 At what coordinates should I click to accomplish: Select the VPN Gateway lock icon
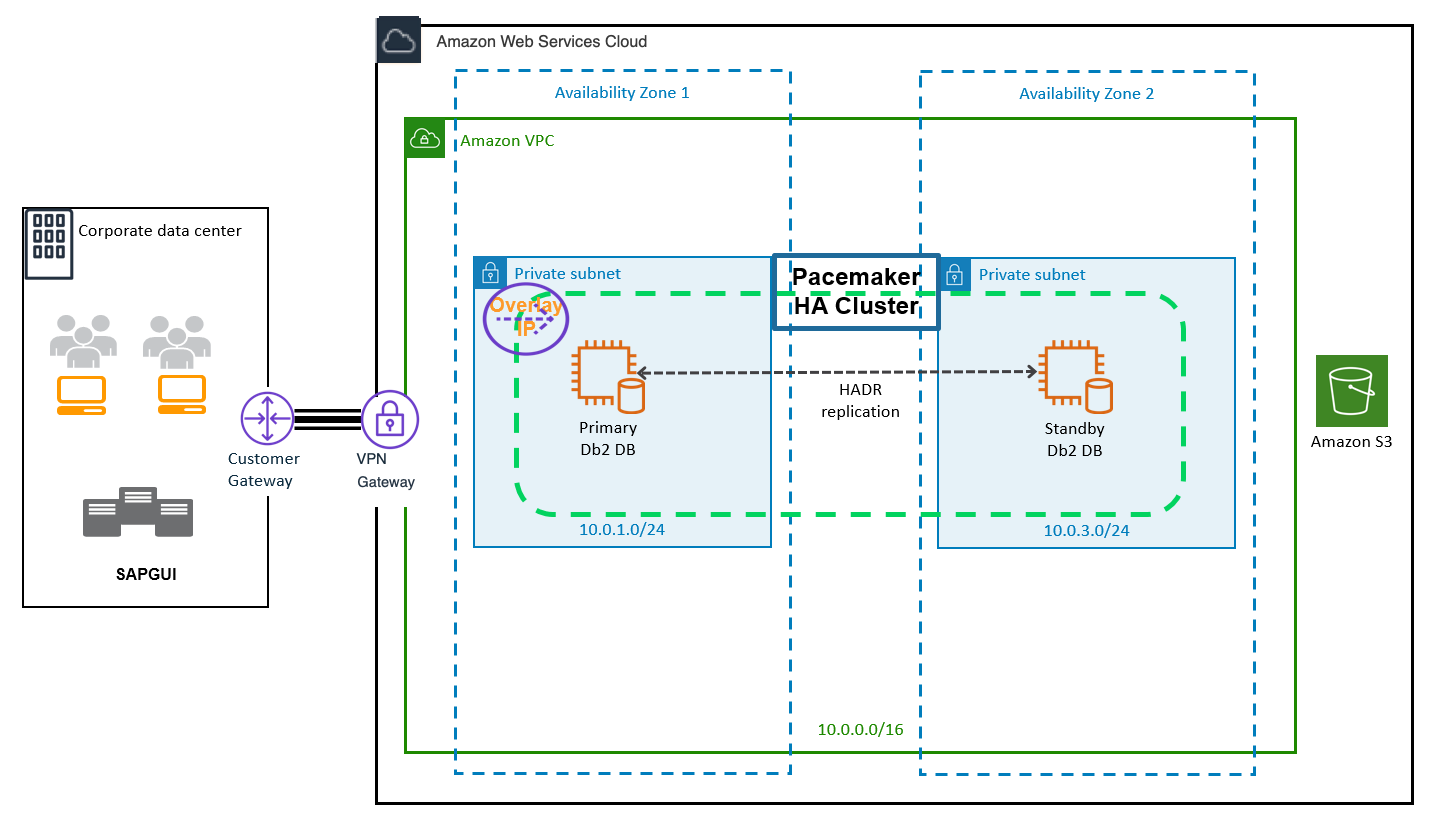tap(389, 419)
